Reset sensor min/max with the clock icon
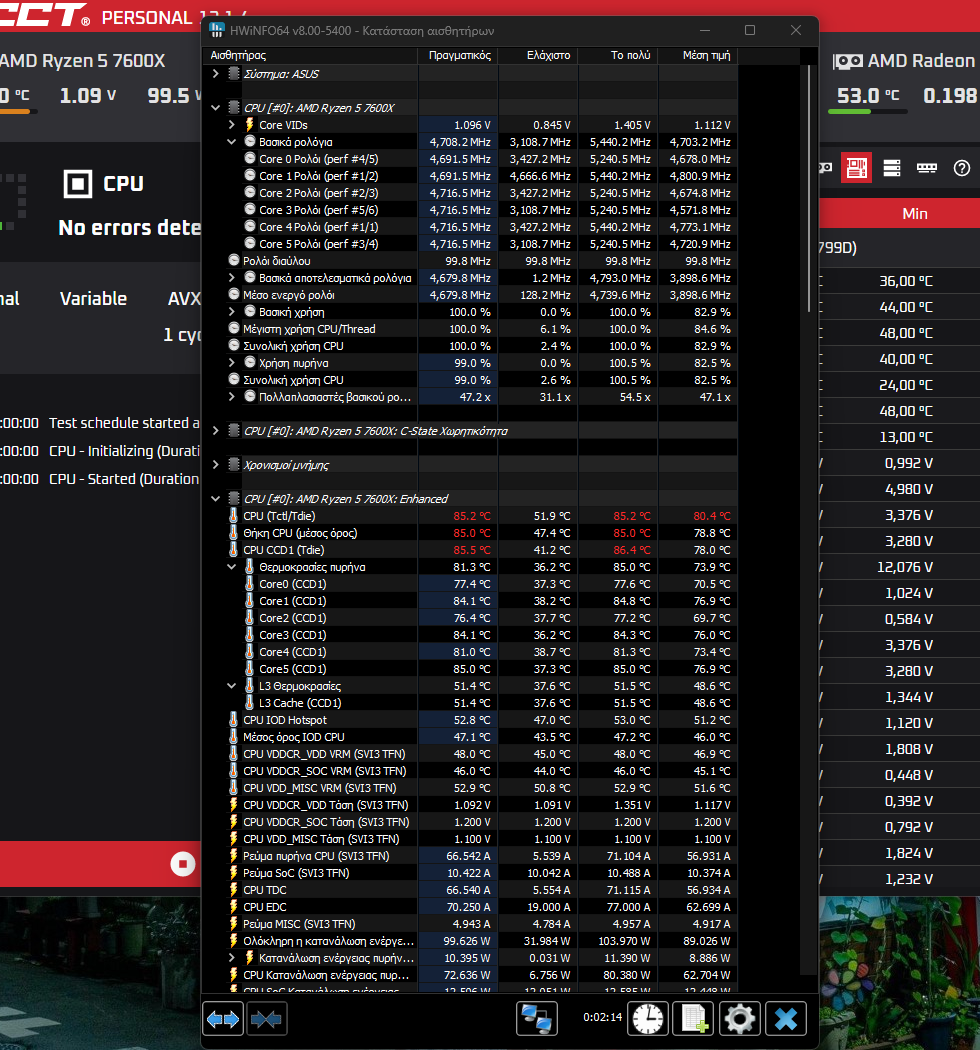Image resolution: width=980 pixels, height=1050 pixels. pyautogui.click(x=647, y=1019)
